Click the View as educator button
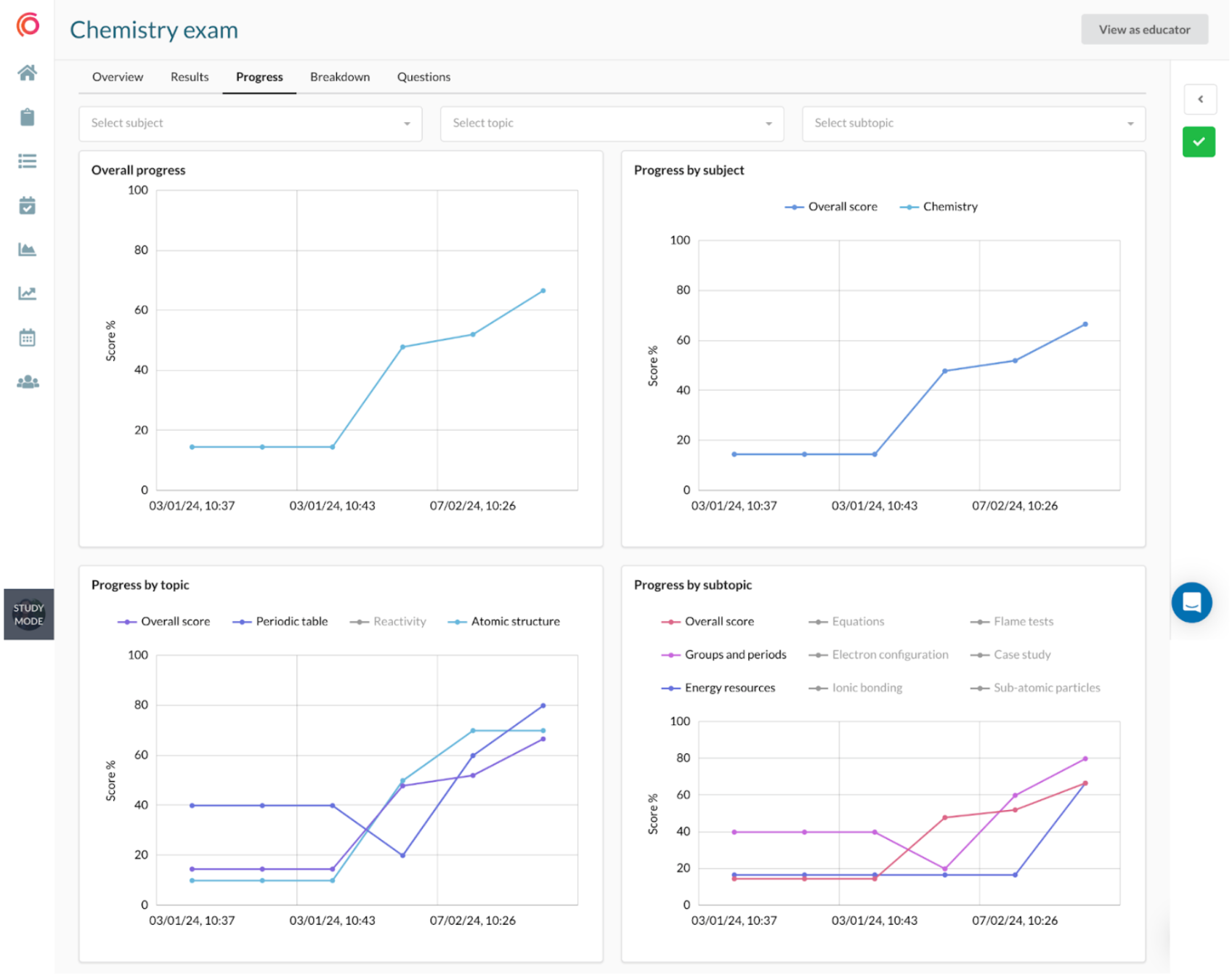 click(x=1143, y=30)
